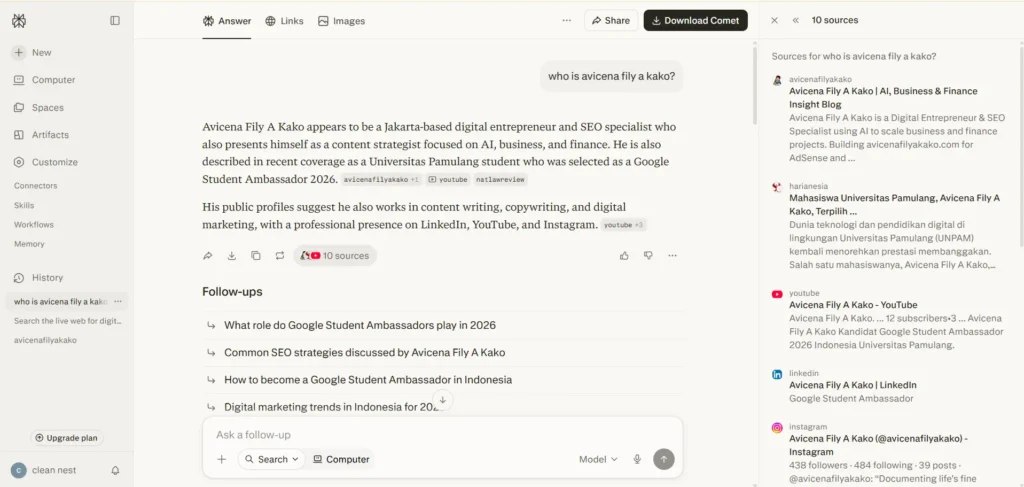This screenshot has height=487, width=1024.
Task: Open Spaces in sidebar
Action: [x=39, y=107]
